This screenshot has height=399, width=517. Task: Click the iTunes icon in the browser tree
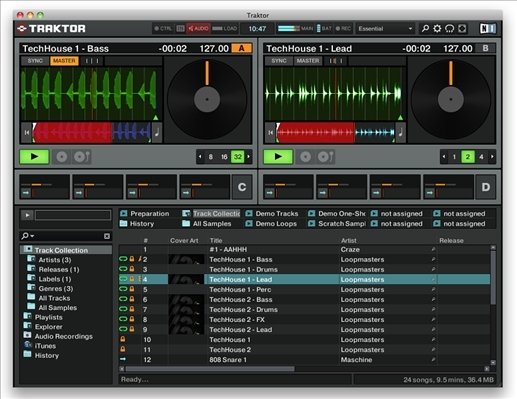coord(28,345)
